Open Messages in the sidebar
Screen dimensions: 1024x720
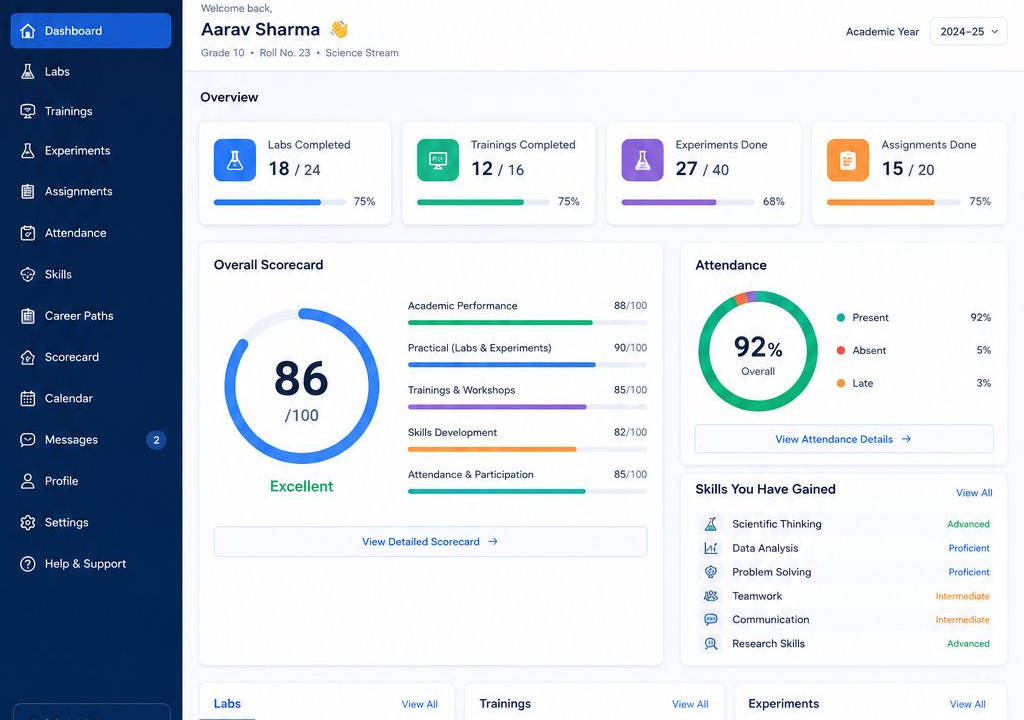pyautogui.click(x=91, y=440)
